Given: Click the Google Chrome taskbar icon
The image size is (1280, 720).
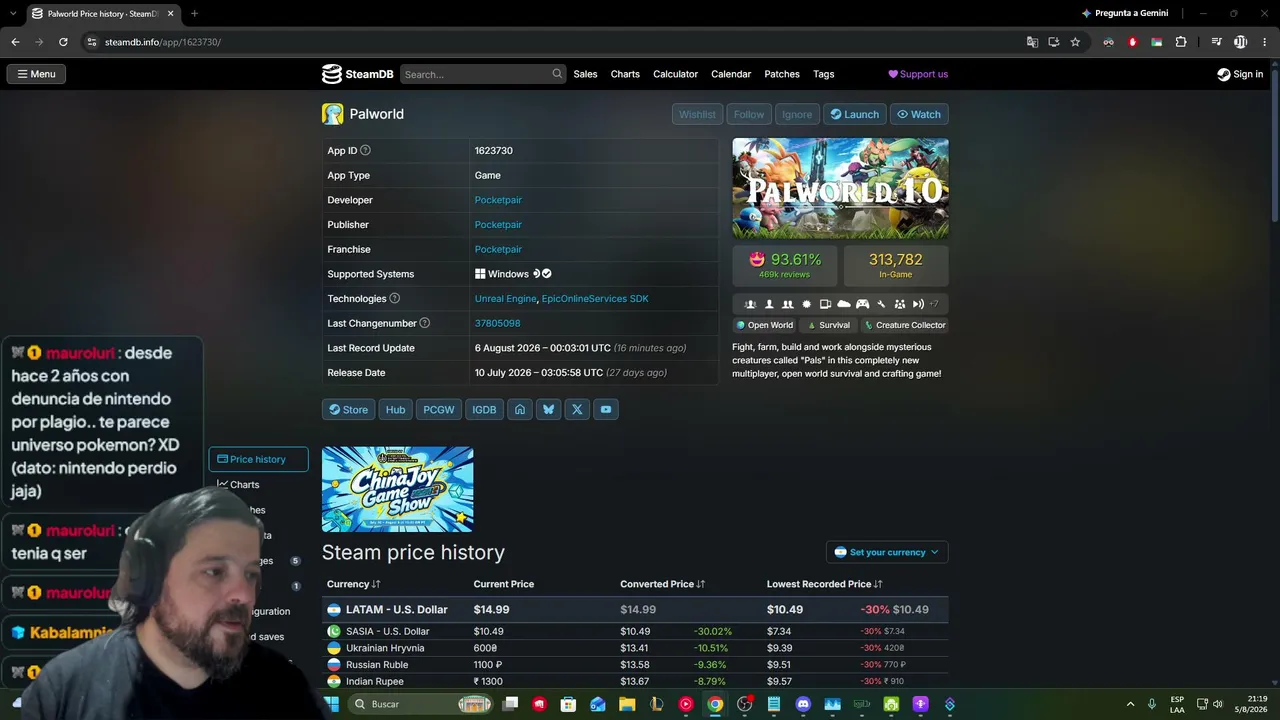Looking at the screenshot, I should point(715,704).
